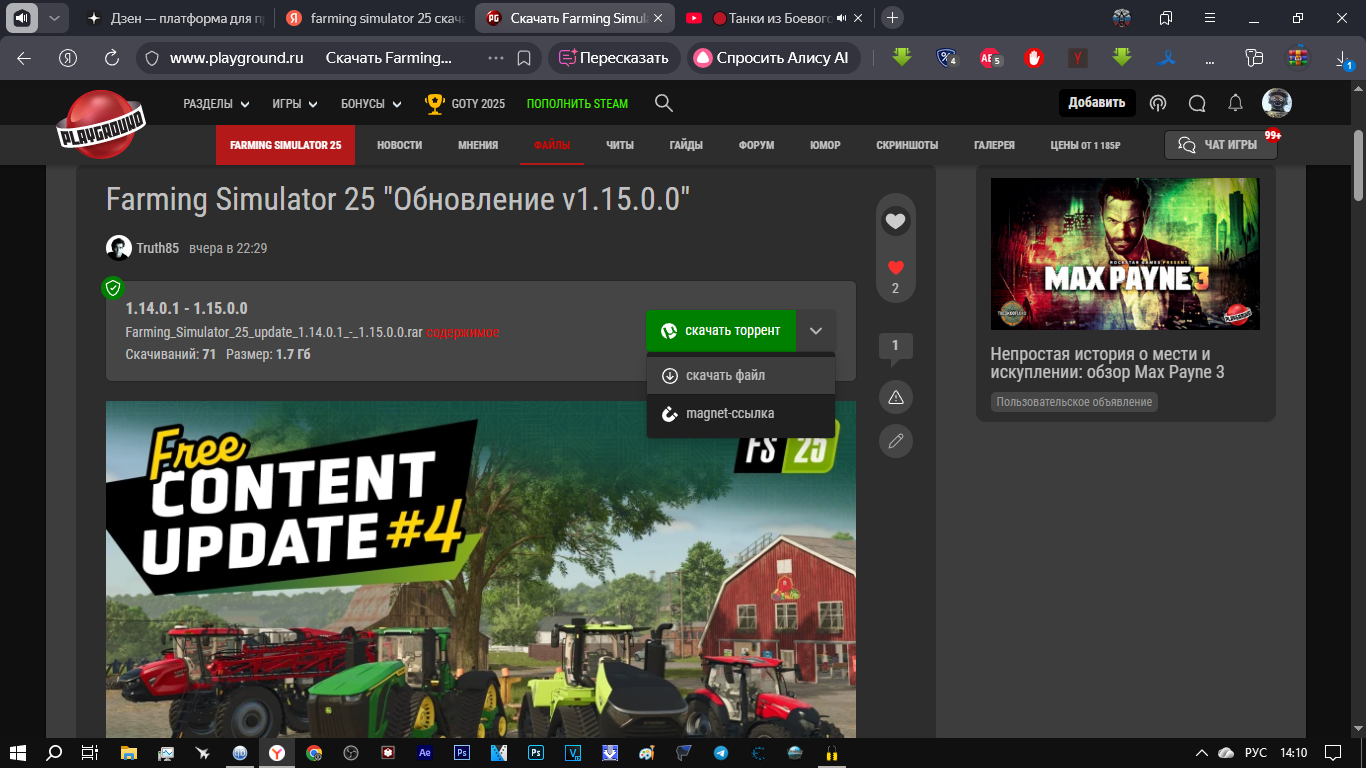Viewport: 1368px width, 768px height.
Task: Click the FARMING SIMULATOR 25 red tab
Action: [x=286, y=145]
